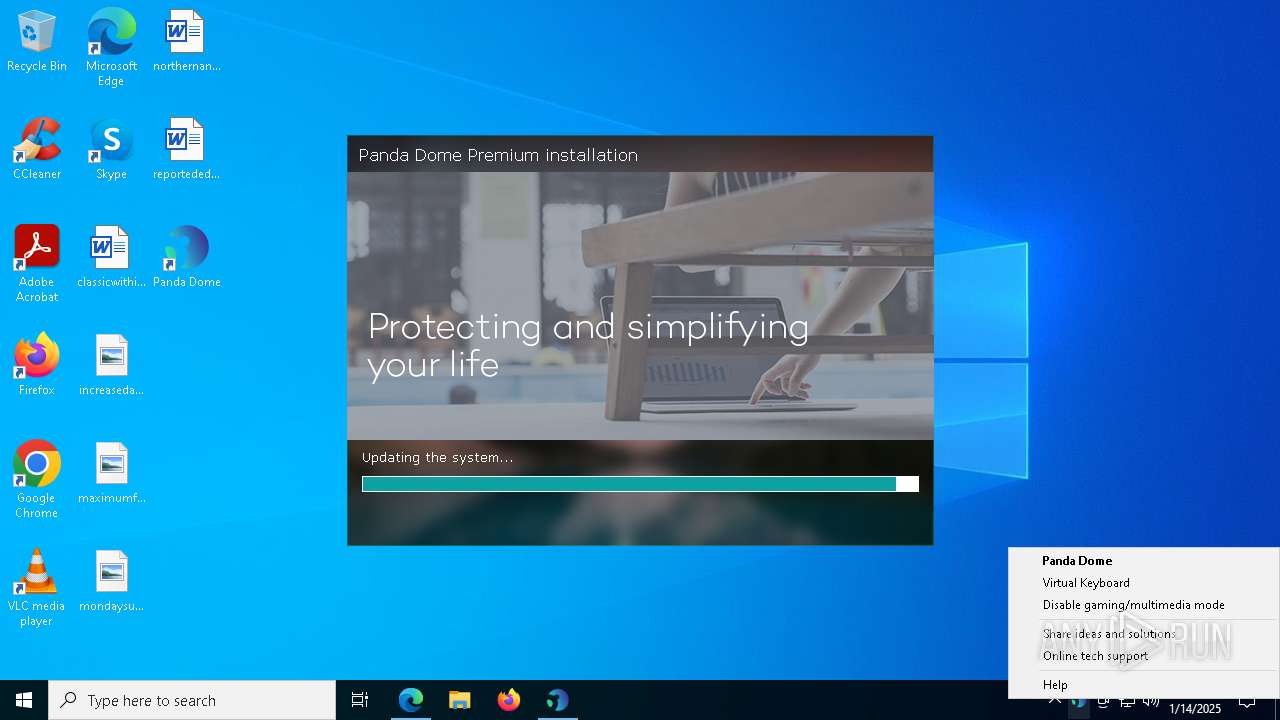Choose Online tech support from the menu
This screenshot has width=1280, height=720.
tap(1143, 656)
